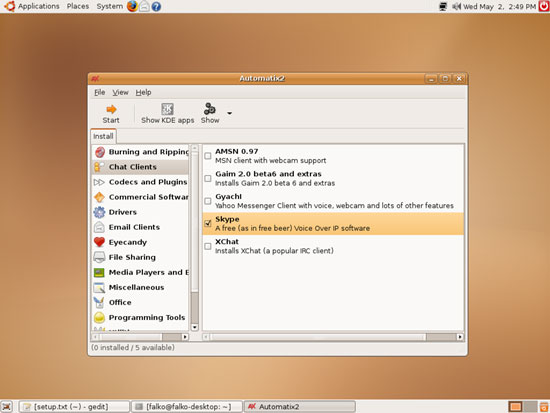The width and height of the screenshot is (550, 413).
Task: Click the mail launcher icon in panel
Action: click(x=145, y=6)
